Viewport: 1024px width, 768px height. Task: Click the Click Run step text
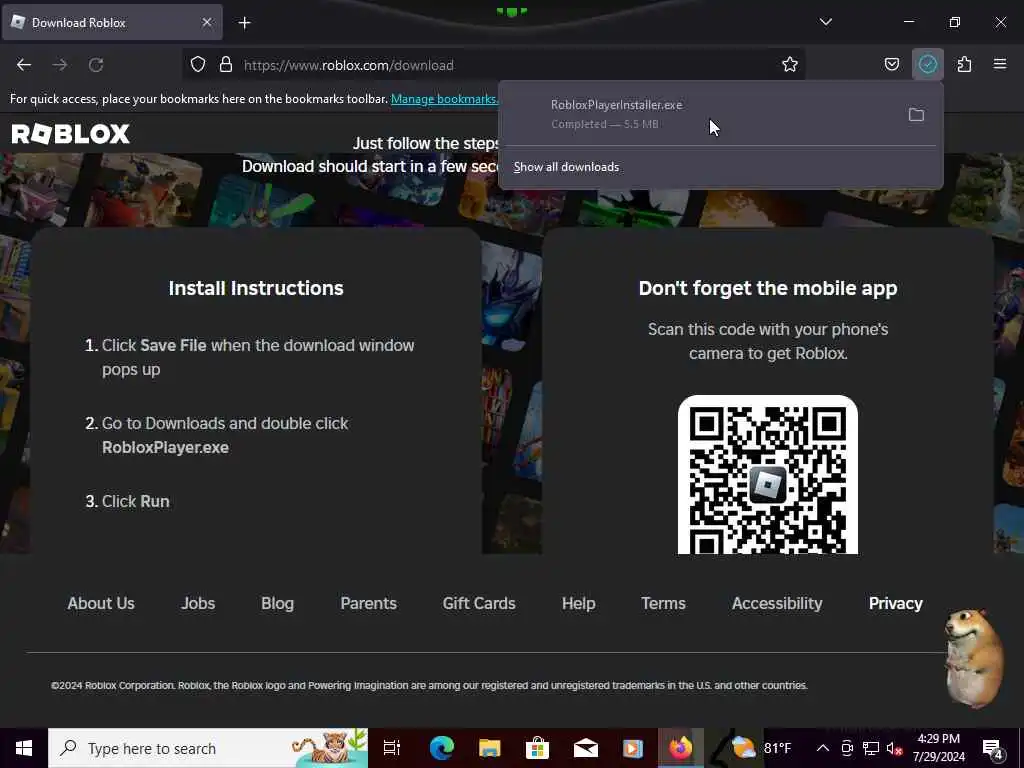coord(136,501)
